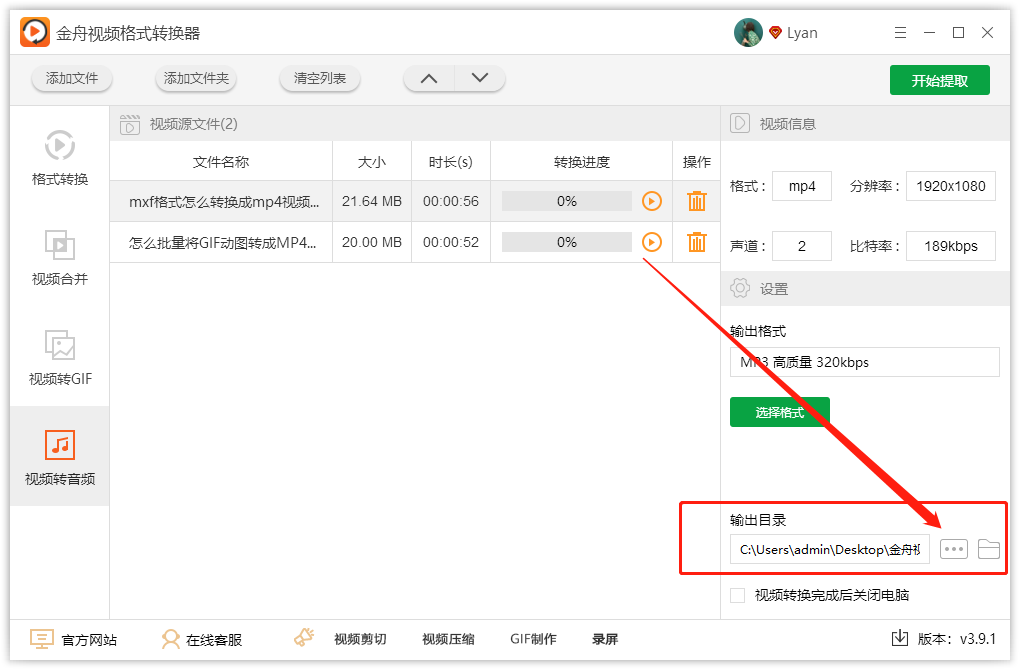The width and height of the screenshot is (1020, 670).
Task: Click the 20.00 MB size cell
Action: pyautogui.click(x=371, y=242)
